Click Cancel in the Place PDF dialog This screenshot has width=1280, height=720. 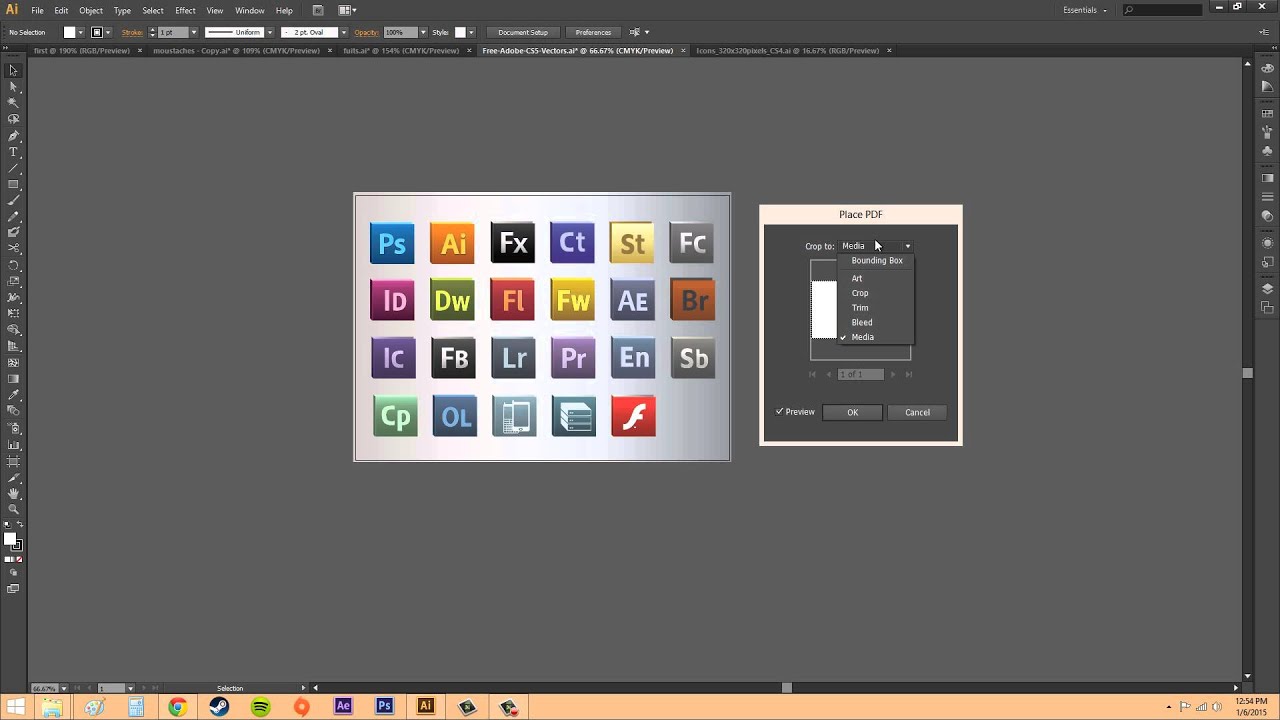click(x=916, y=412)
